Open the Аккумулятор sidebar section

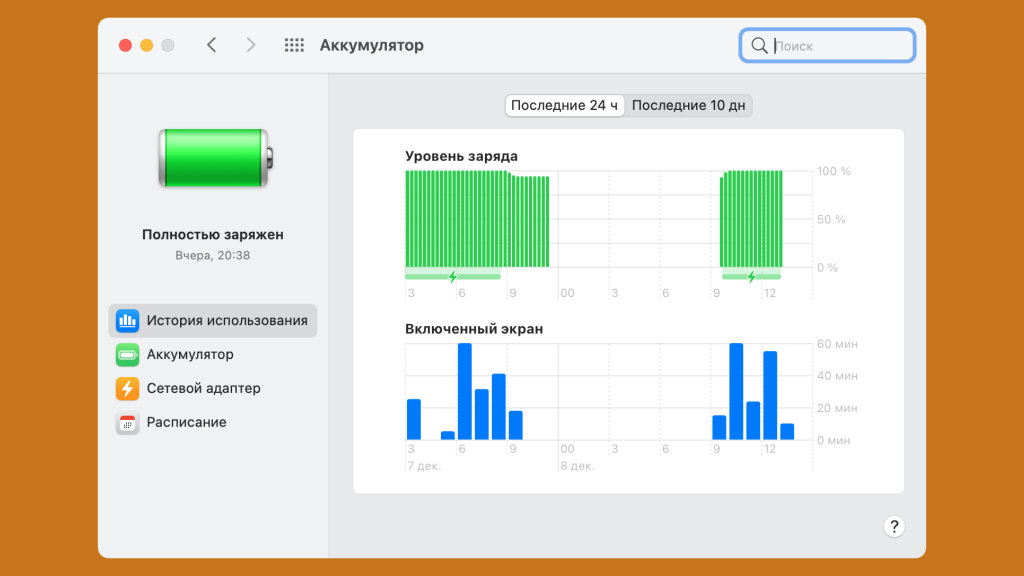tap(213, 355)
